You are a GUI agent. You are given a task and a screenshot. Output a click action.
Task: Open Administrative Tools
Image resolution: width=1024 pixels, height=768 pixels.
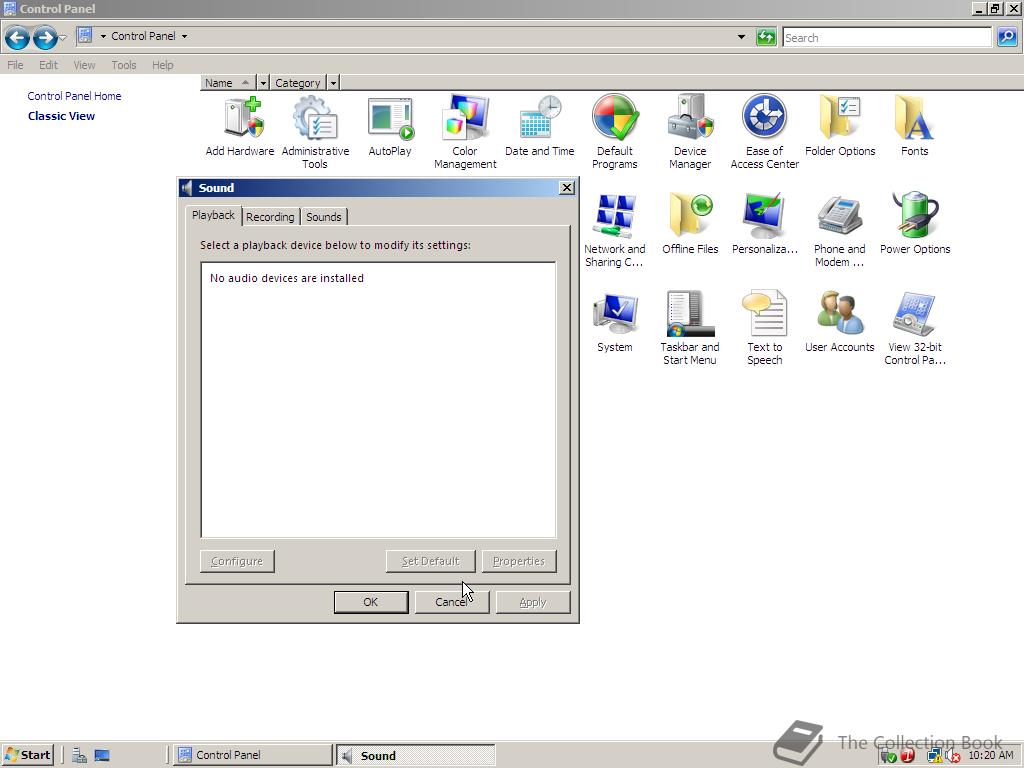point(315,133)
